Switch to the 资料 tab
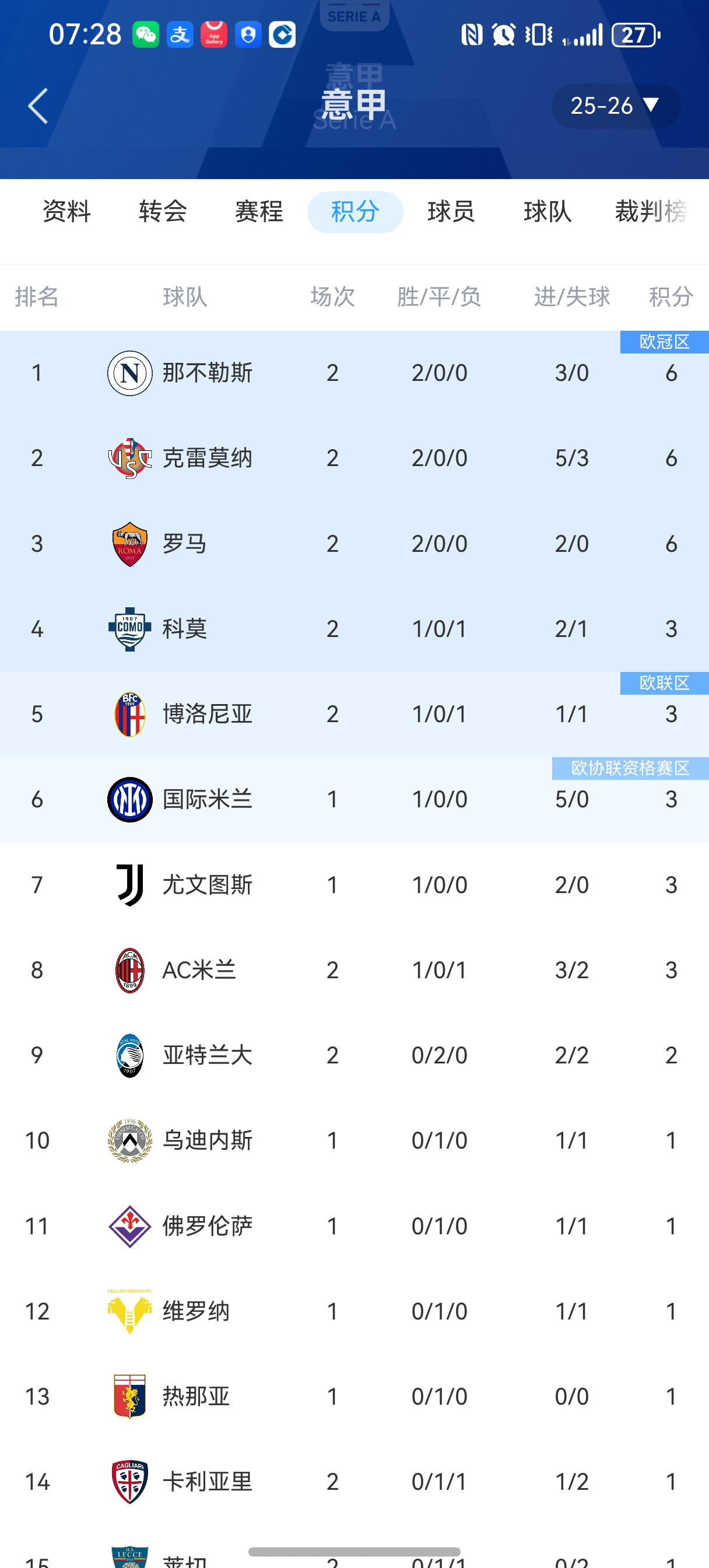This screenshot has height=1568, width=709. [66, 212]
